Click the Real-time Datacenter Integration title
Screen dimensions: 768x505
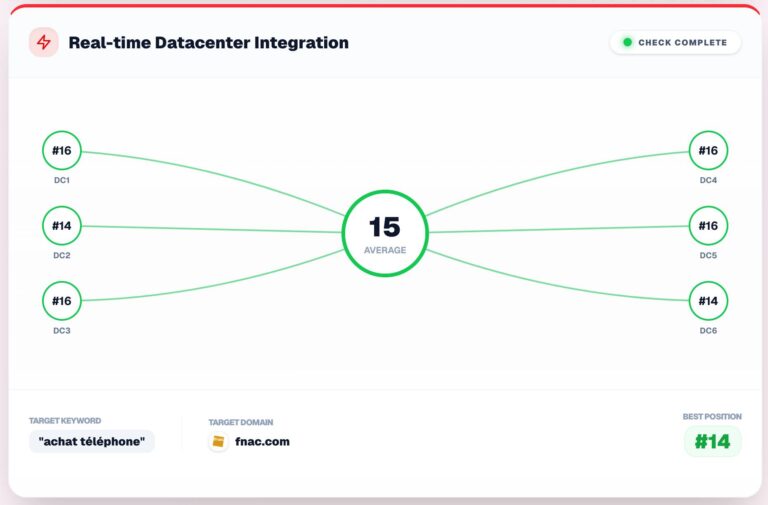pyautogui.click(x=208, y=43)
